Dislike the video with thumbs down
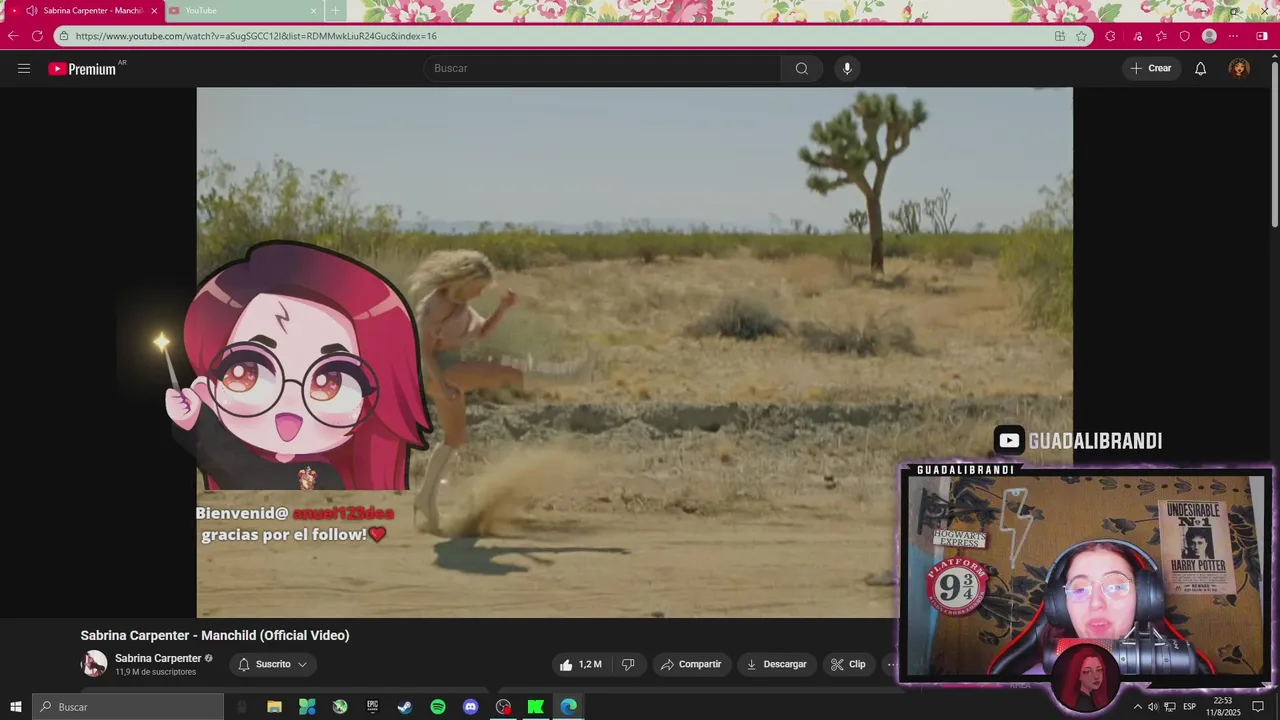The image size is (1280, 720). pos(628,664)
